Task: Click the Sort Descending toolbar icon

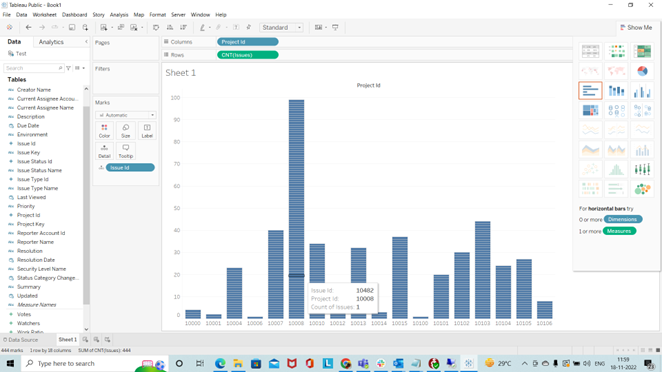Action: (183, 27)
